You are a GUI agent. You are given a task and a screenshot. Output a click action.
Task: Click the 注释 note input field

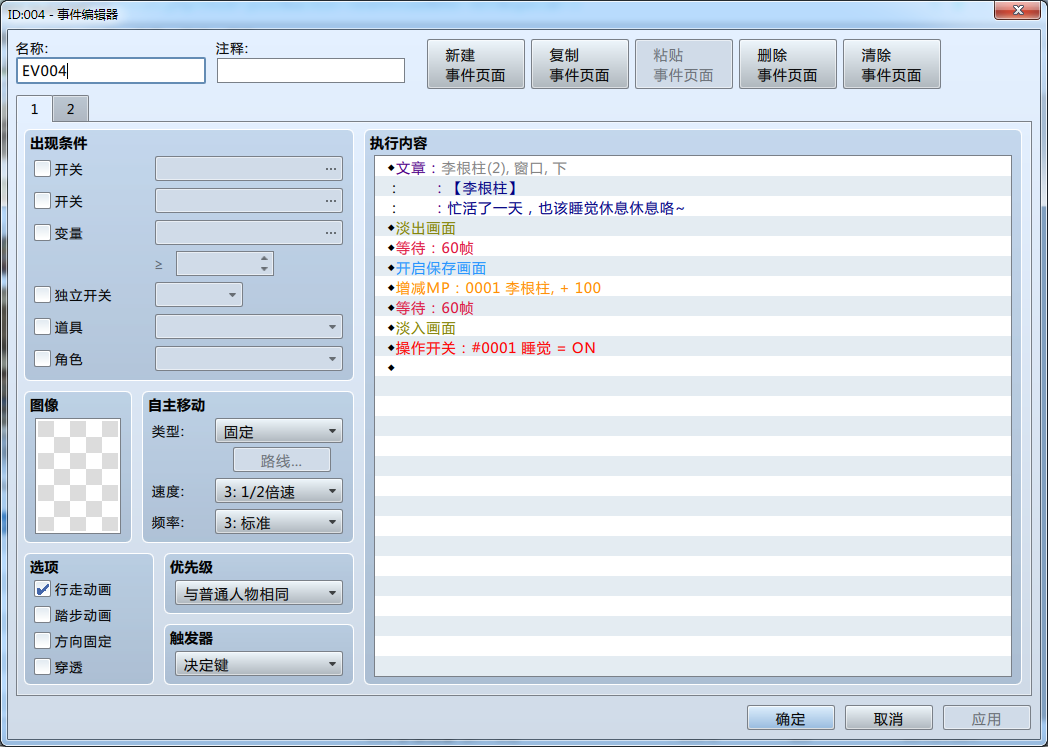pyautogui.click(x=311, y=70)
